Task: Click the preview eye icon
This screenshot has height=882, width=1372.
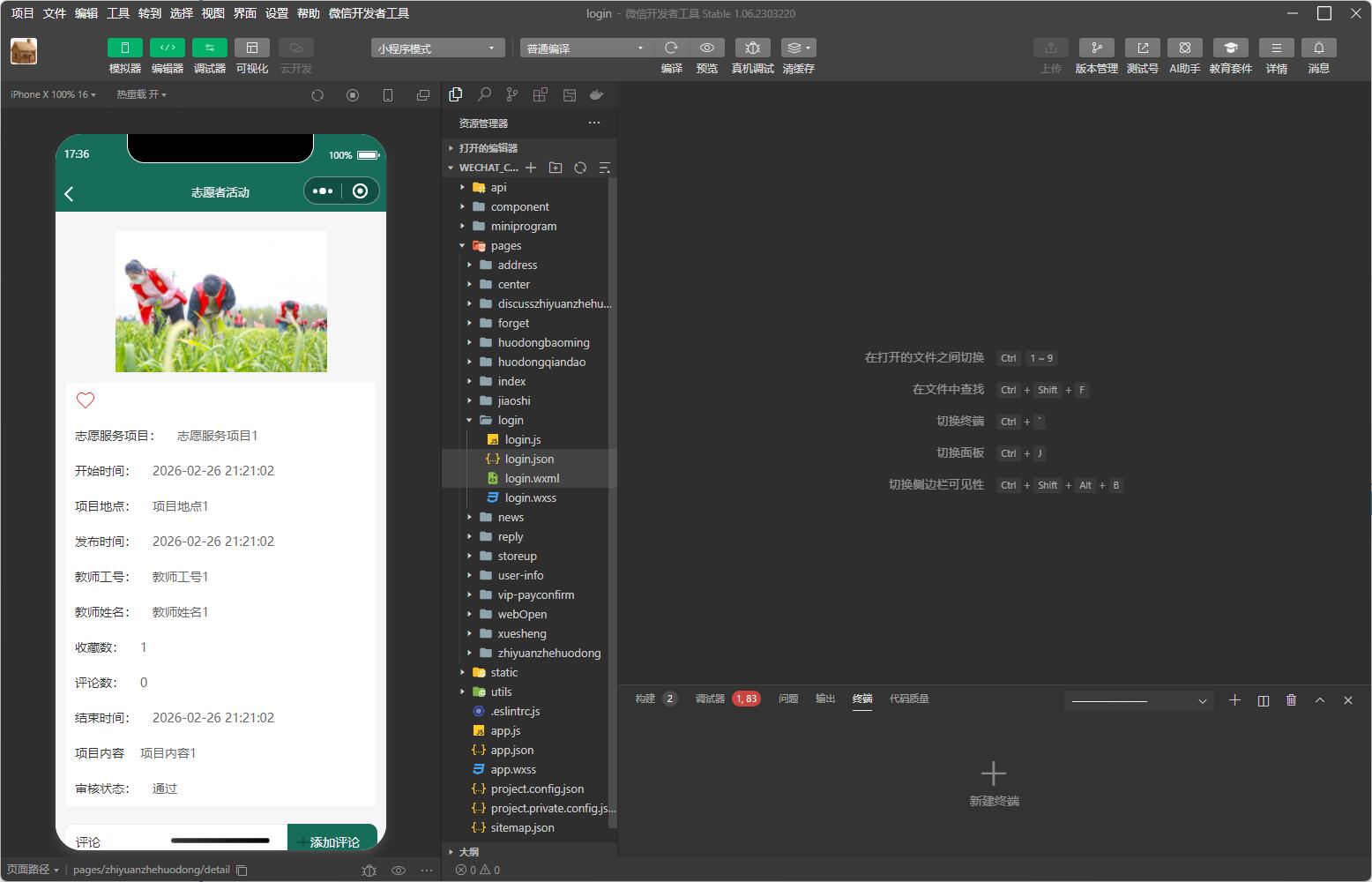Action: [707, 48]
